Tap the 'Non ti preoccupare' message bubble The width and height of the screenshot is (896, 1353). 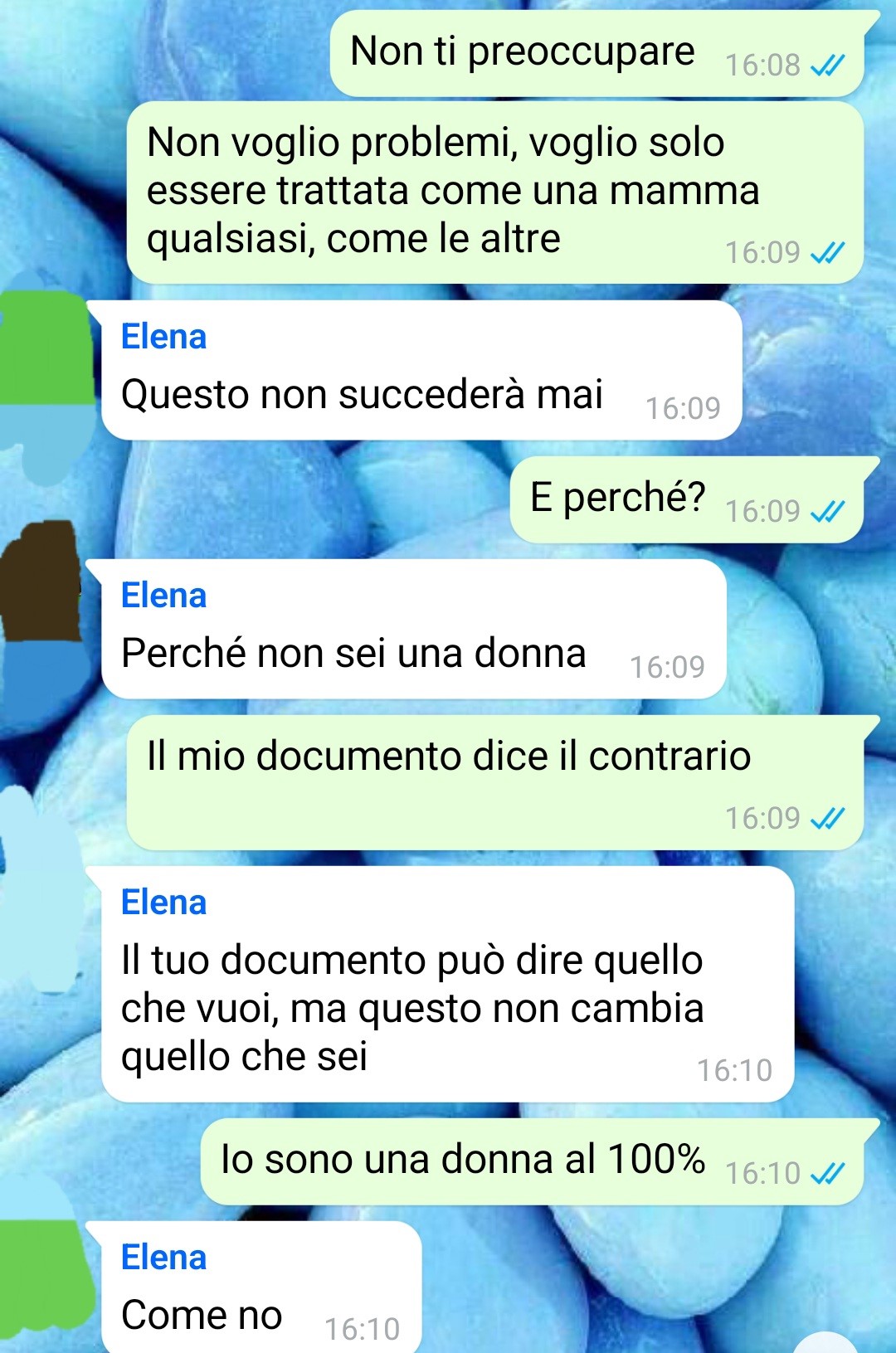coord(597,54)
